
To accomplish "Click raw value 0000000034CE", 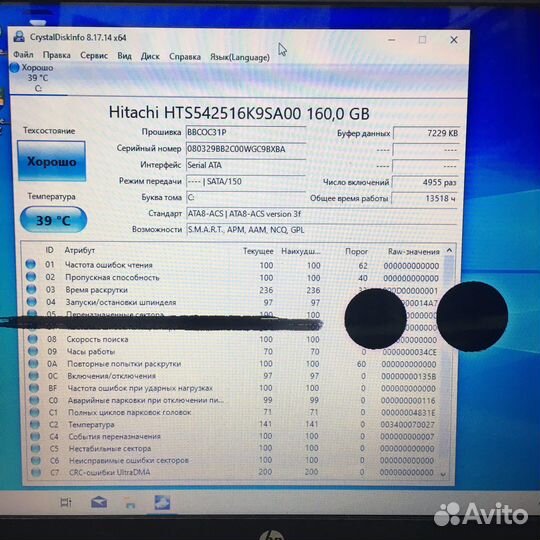I will [409, 352].
